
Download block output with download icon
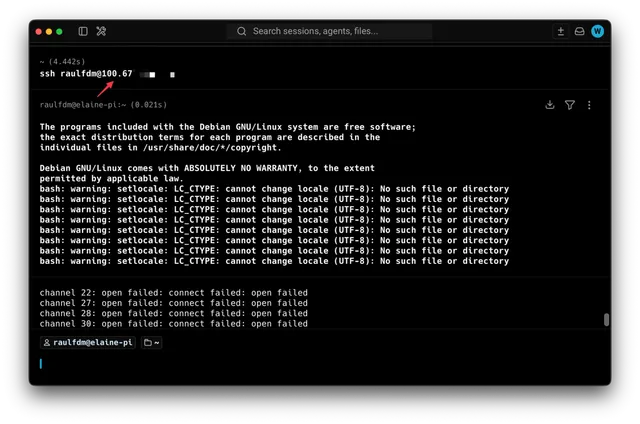(x=550, y=105)
